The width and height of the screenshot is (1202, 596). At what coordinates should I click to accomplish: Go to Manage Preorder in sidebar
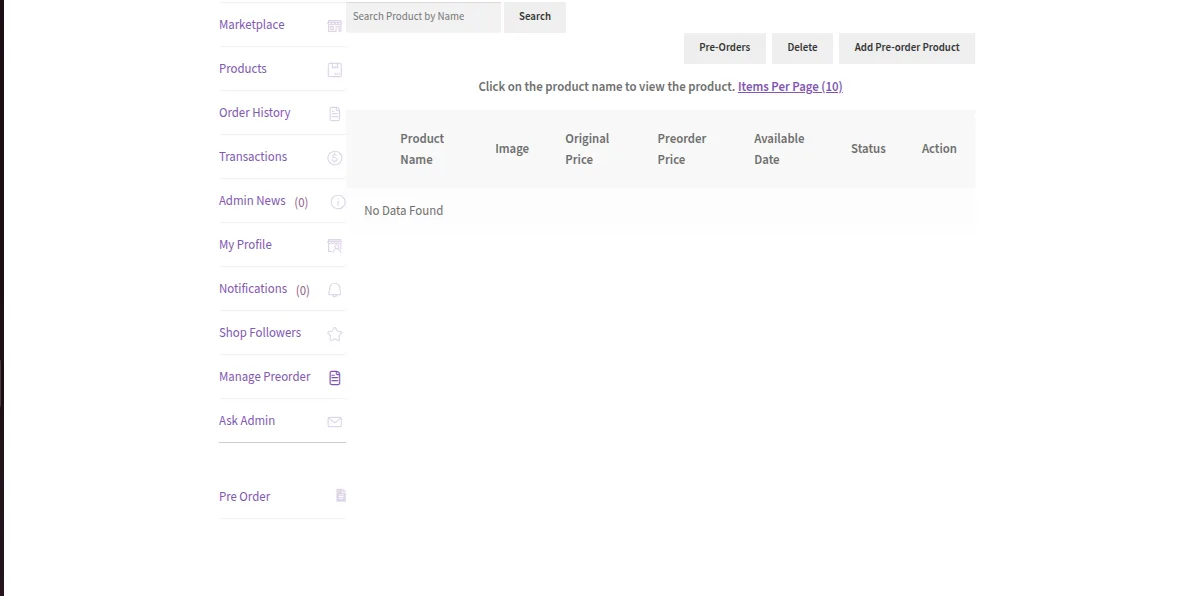tap(264, 377)
